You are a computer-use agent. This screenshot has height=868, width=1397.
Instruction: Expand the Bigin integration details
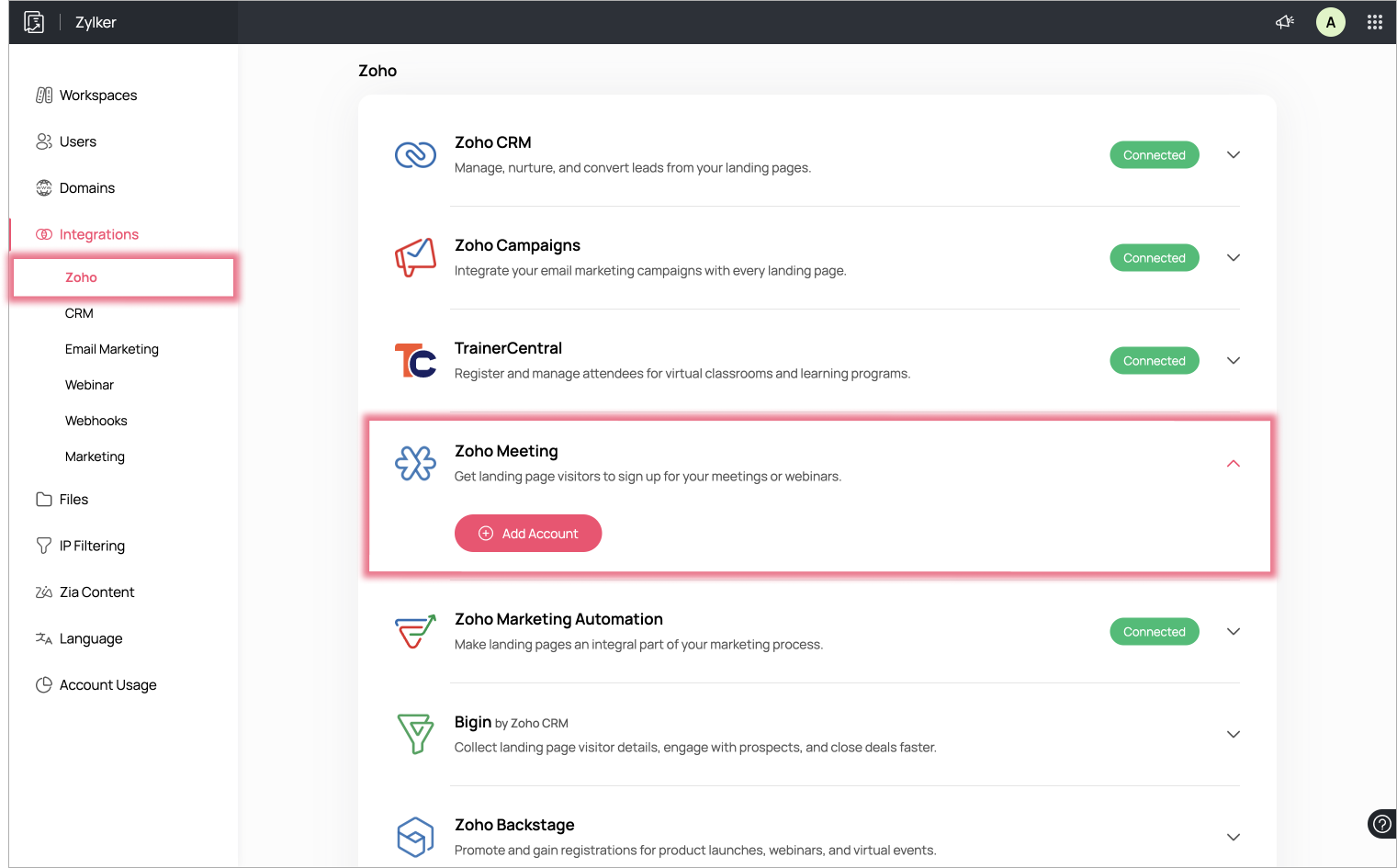click(x=1234, y=734)
